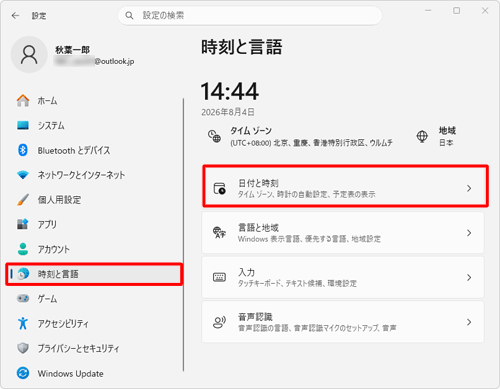Click the 14:44 clock text
Screen dimensions: 500x389
point(230,91)
